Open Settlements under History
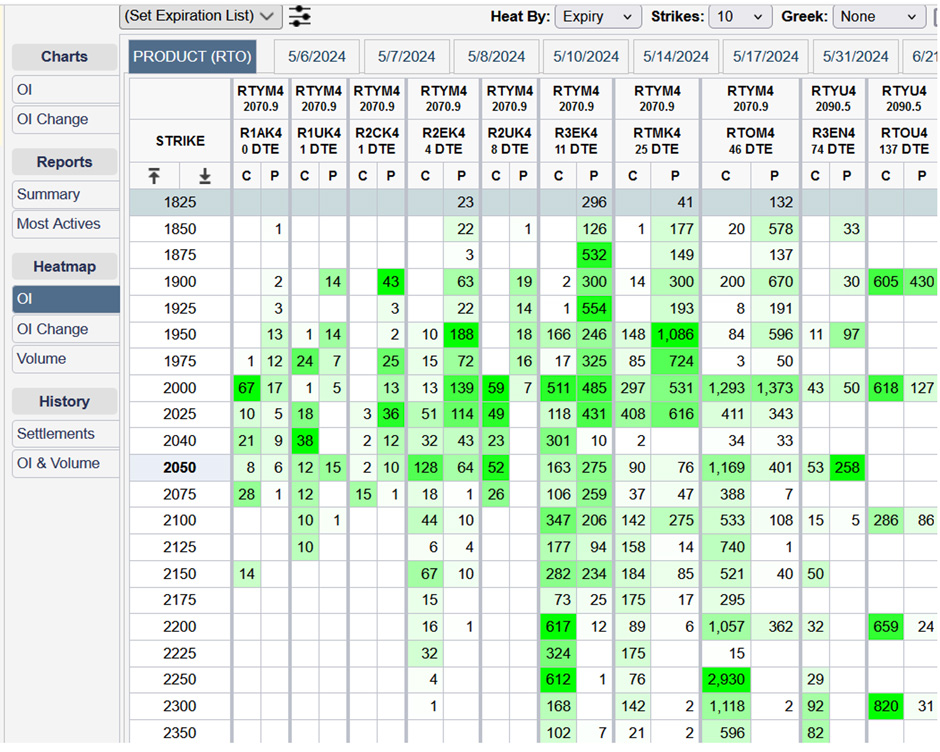The height and width of the screenshot is (752, 940). coord(55,434)
